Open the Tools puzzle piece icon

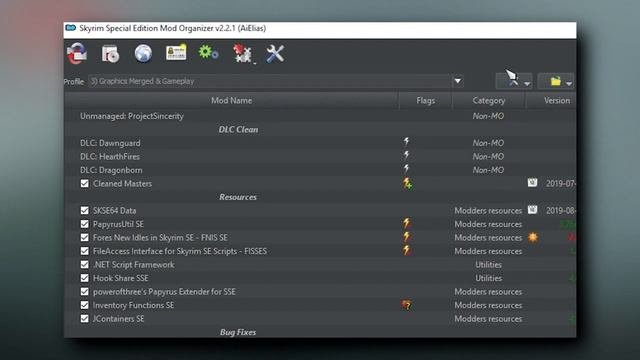coord(242,53)
